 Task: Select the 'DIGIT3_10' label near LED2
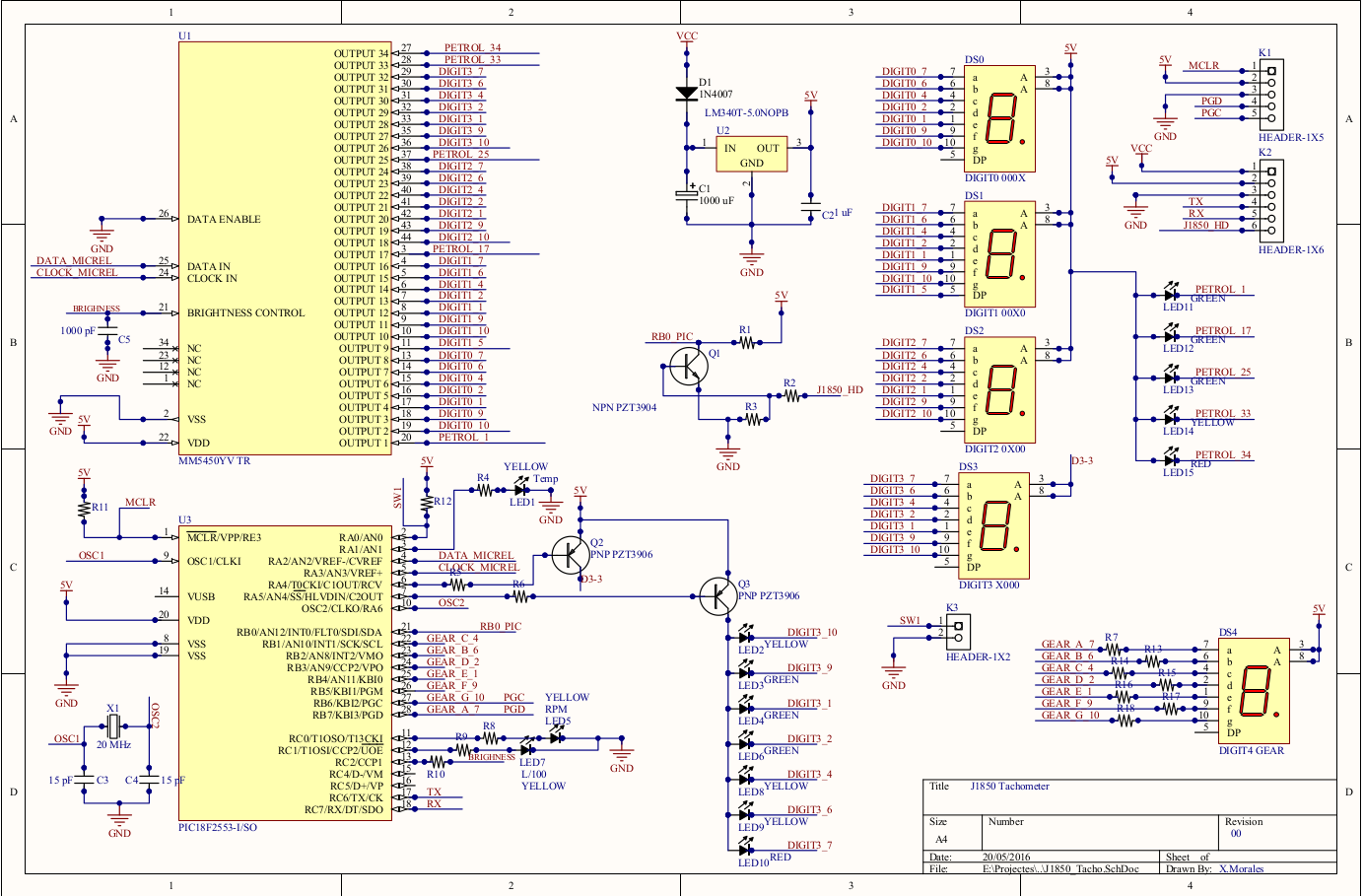[x=812, y=633]
